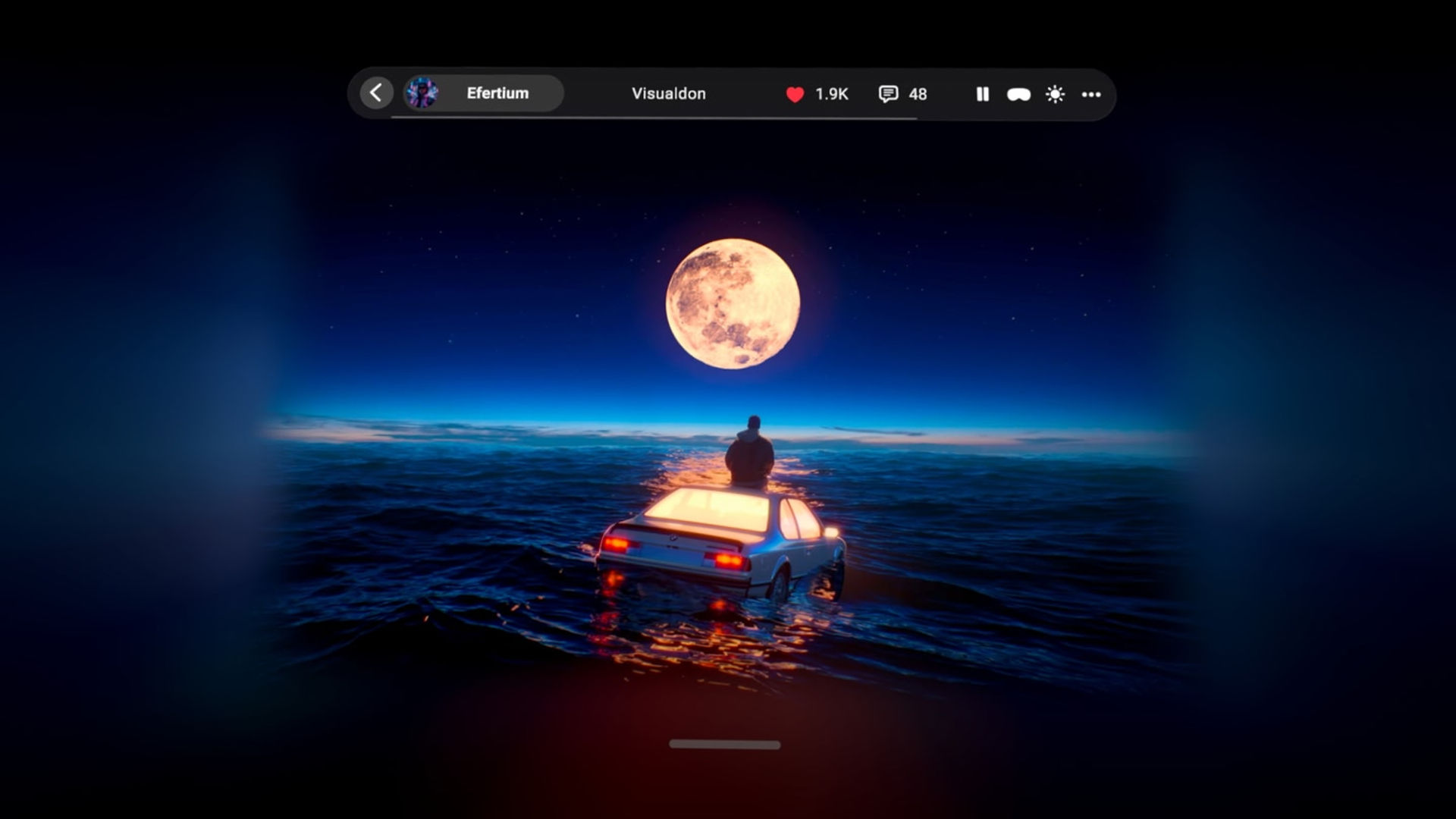Image resolution: width=1456 pixels, height=819 pixels.
Task: Toggle the sun brightness dimming icon
Action: coord(1055,94)
